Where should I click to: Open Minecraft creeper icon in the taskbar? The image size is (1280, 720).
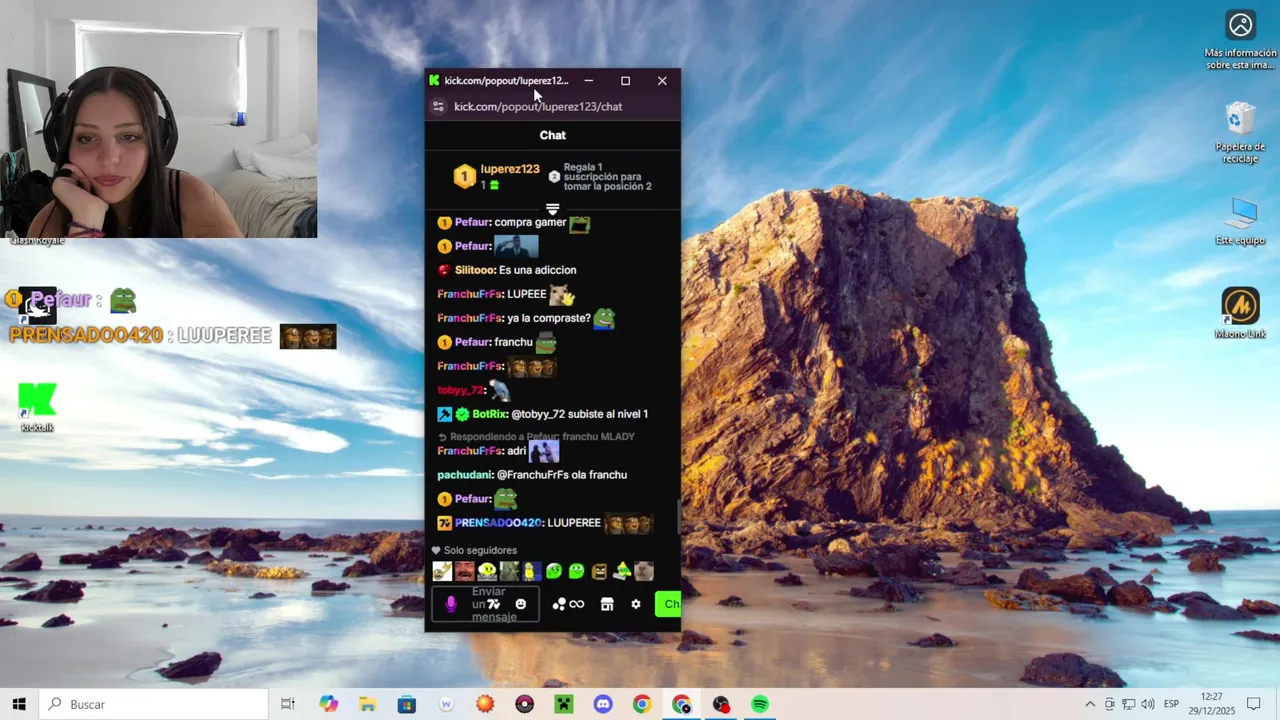pos(564,704)
